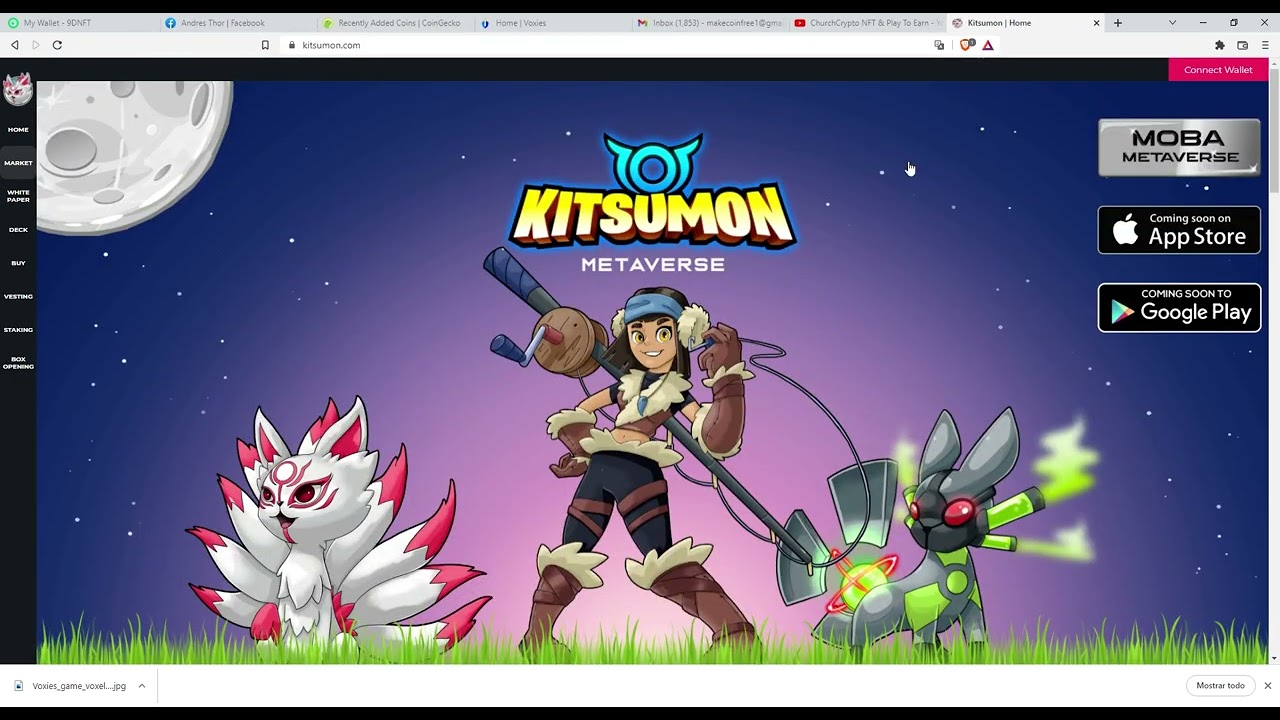
Task: Click the Mostrar todo downloads button
Action: [x=1221, y=686]
